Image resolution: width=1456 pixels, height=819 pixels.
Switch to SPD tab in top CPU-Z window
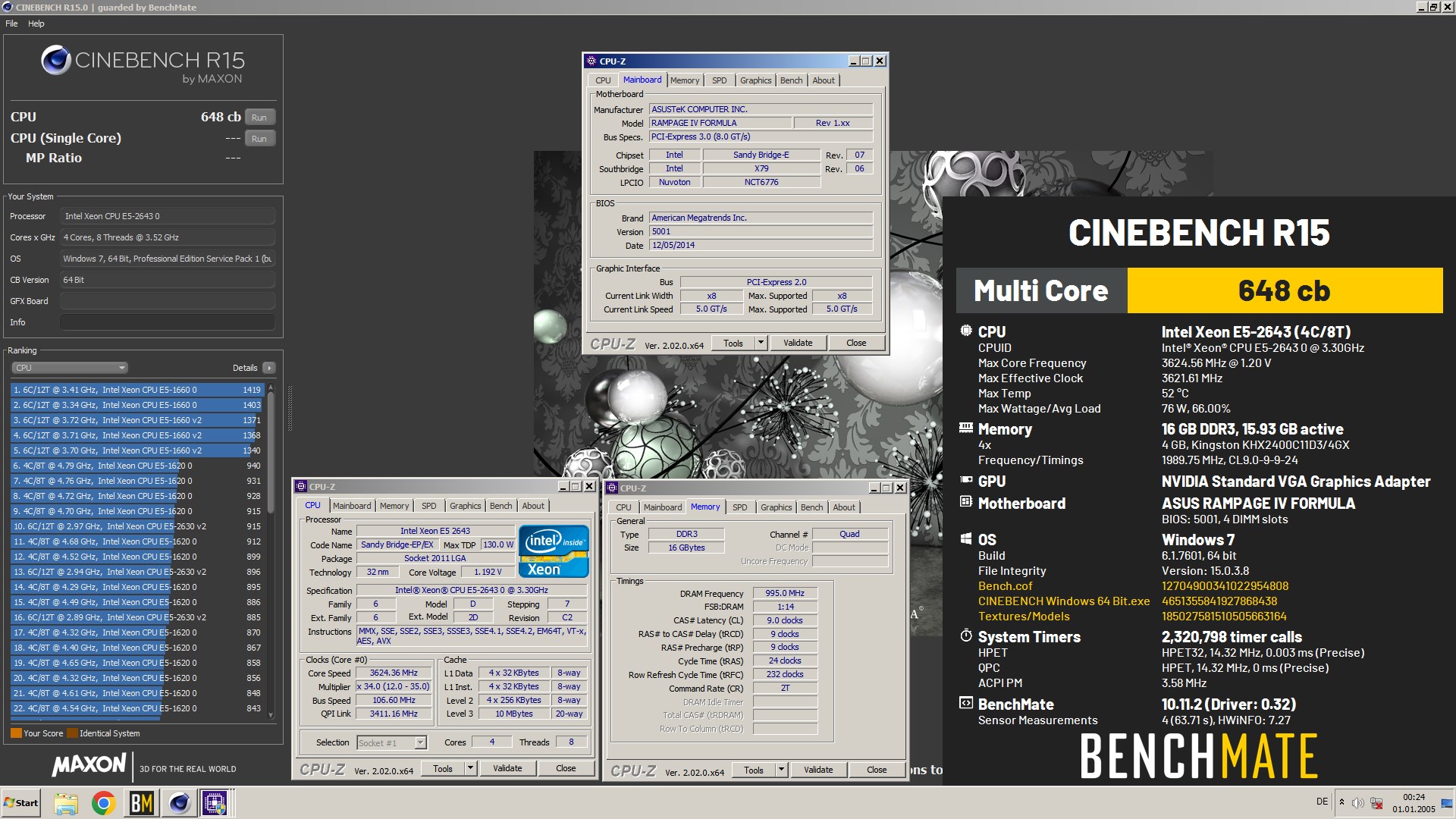[720, 80]
